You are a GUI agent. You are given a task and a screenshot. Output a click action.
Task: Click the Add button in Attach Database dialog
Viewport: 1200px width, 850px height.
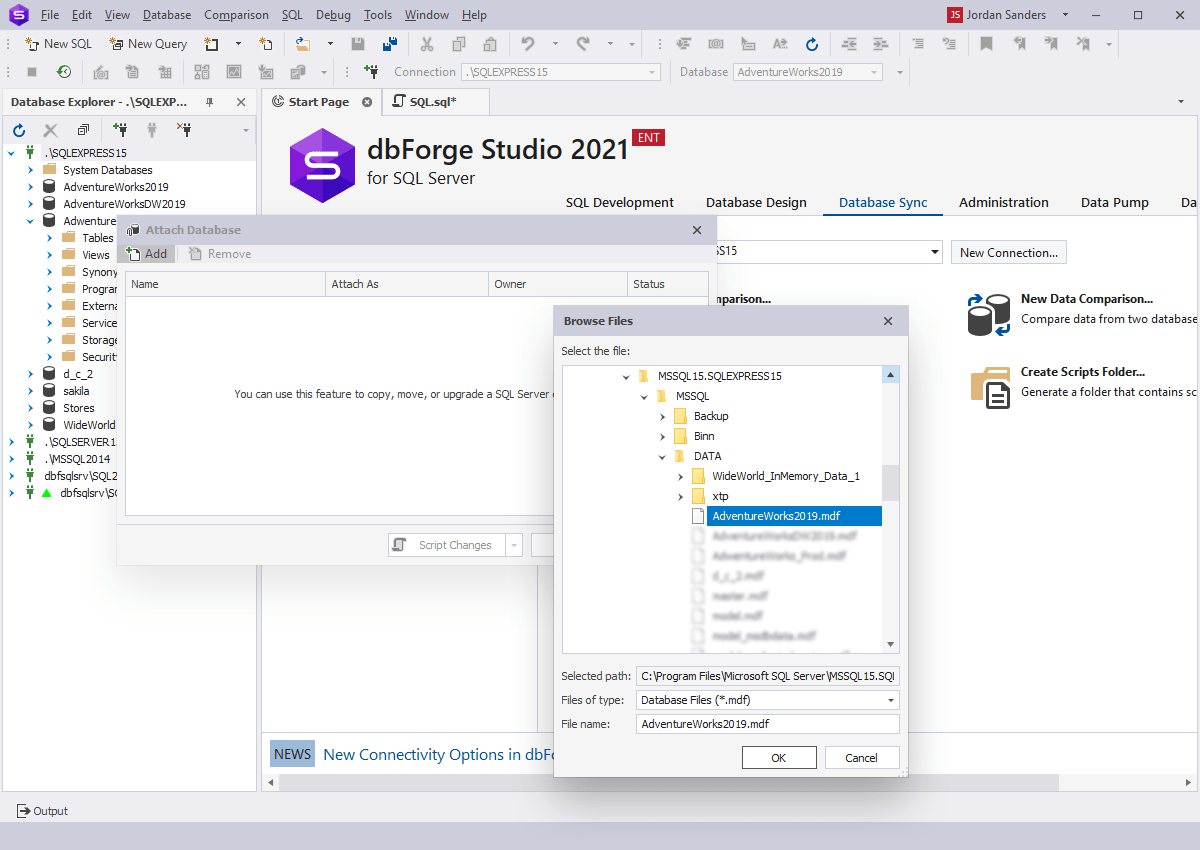[x=146, y=253]
